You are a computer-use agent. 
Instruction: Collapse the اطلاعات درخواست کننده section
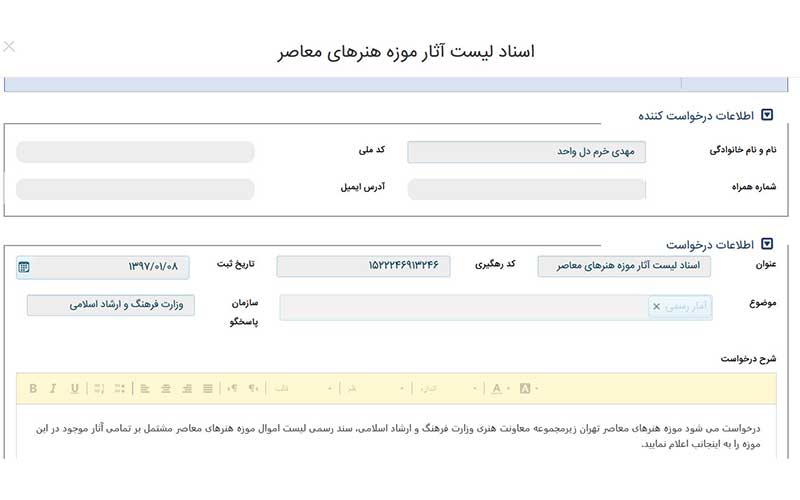coord(767,115)
